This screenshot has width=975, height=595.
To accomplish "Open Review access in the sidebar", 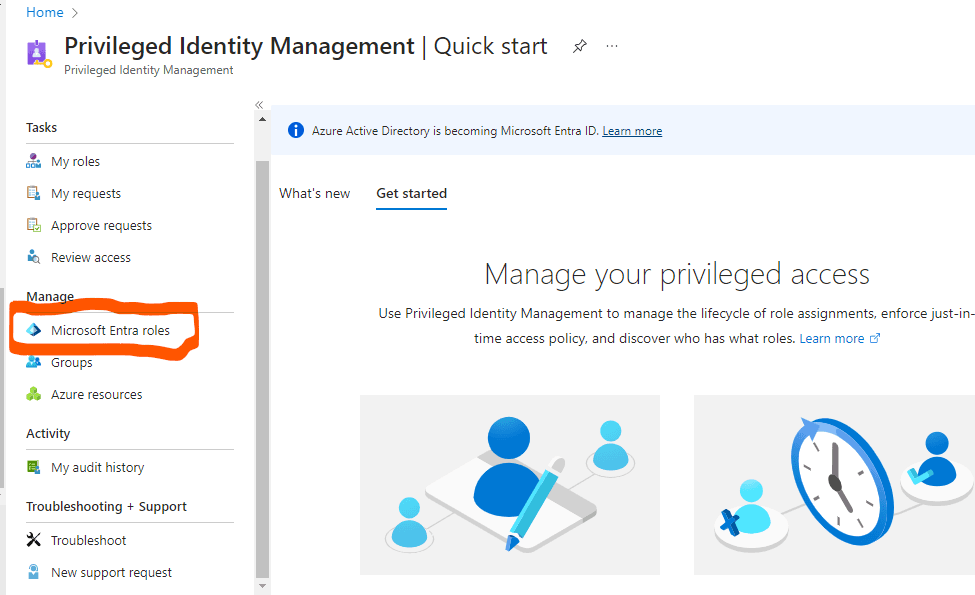I will pyautogui.click(x=90, y=258).
